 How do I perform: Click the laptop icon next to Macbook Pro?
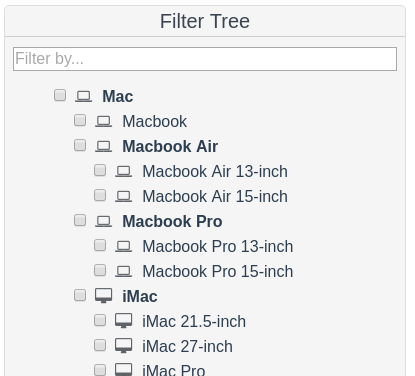(x=103, y=221)
